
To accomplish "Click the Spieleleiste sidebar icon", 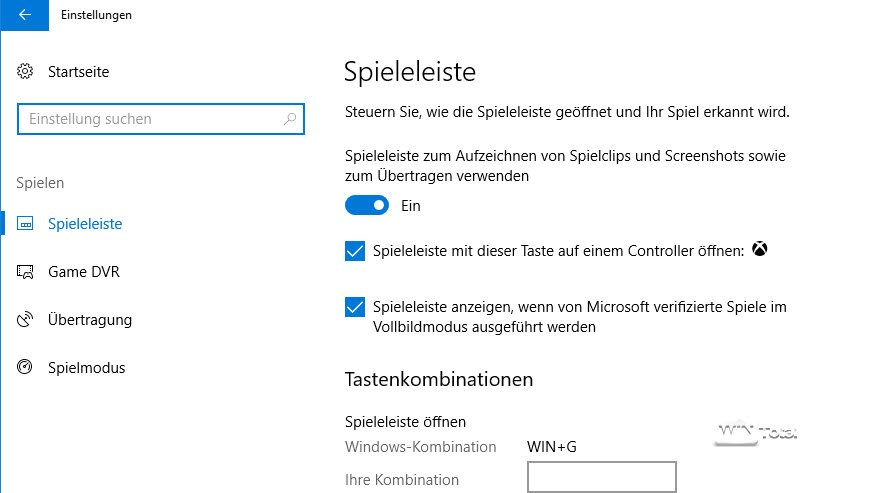I will point(27,224).
